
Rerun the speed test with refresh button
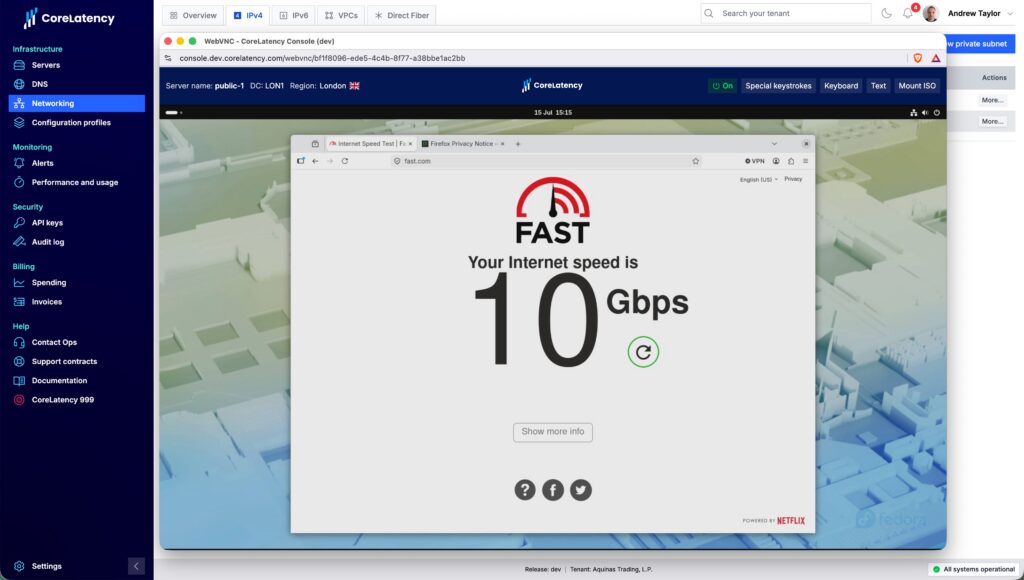[643, 352]
